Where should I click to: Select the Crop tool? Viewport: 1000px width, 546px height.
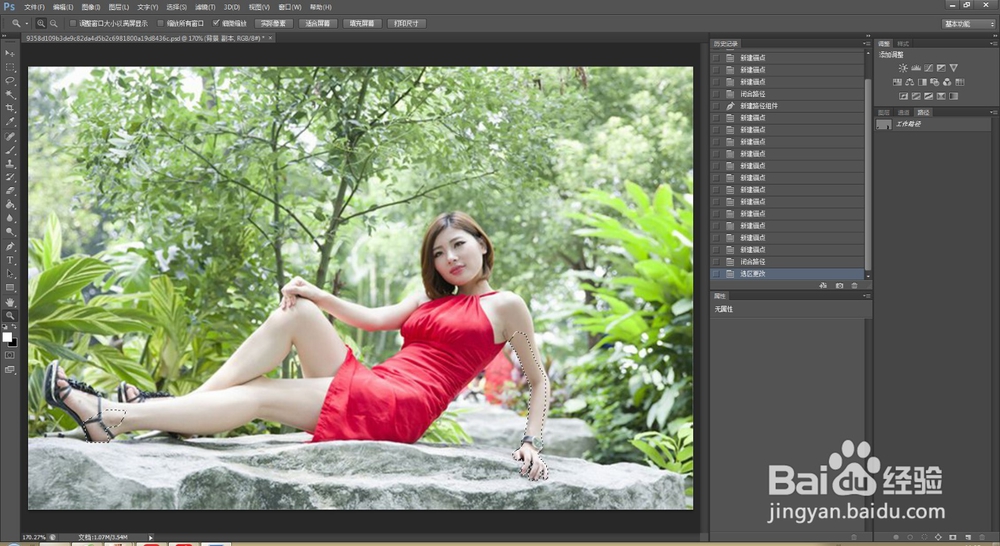tap(10, 108)
